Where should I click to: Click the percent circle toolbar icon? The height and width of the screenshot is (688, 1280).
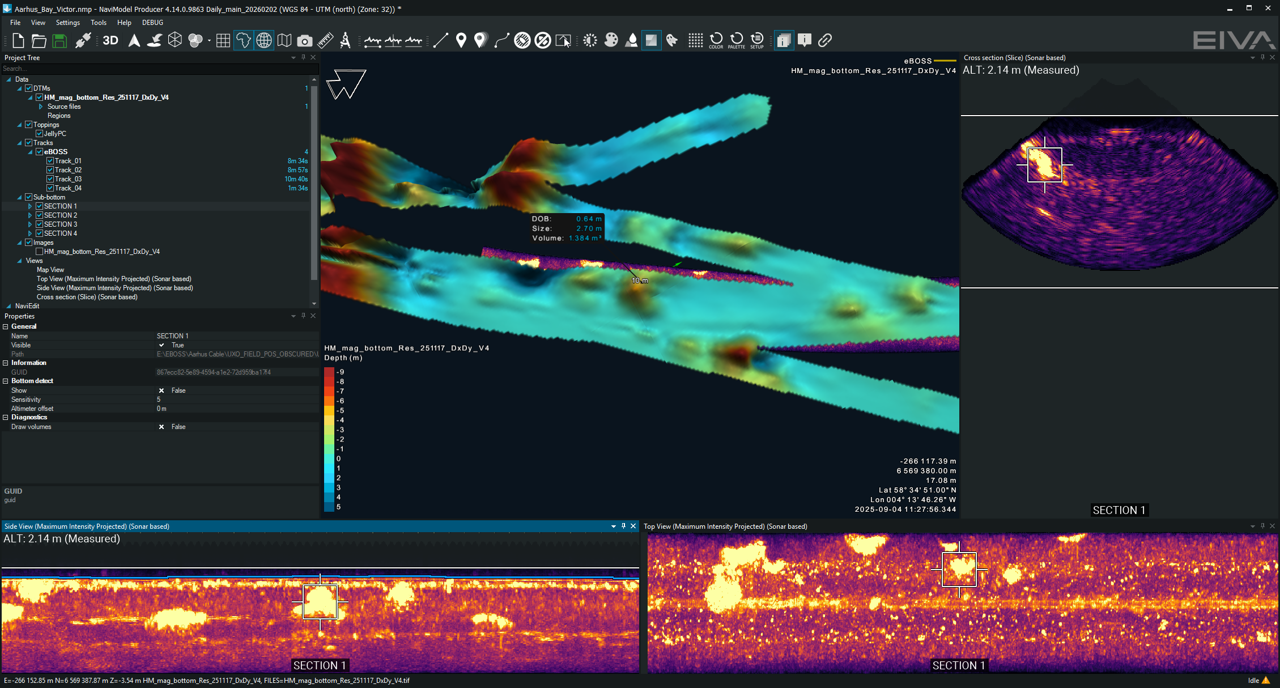tap(543, 41)
